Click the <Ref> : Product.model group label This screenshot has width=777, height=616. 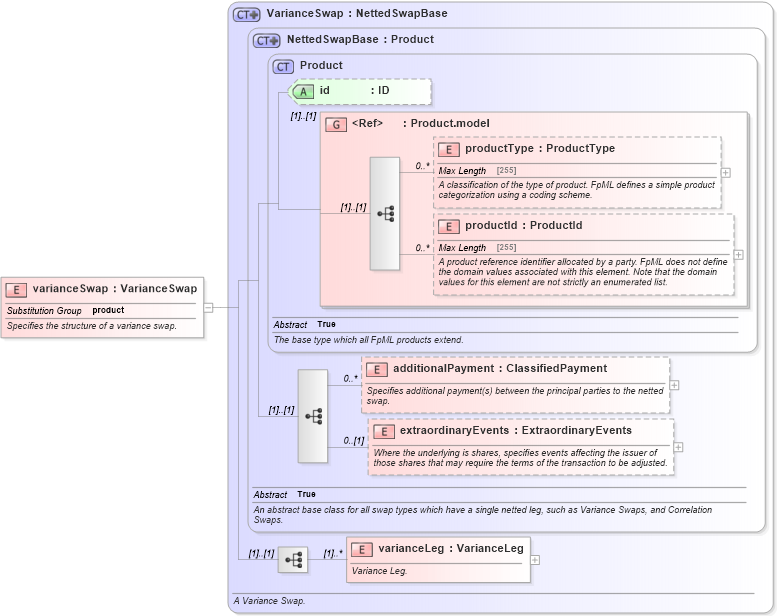(x=421, y=123)
